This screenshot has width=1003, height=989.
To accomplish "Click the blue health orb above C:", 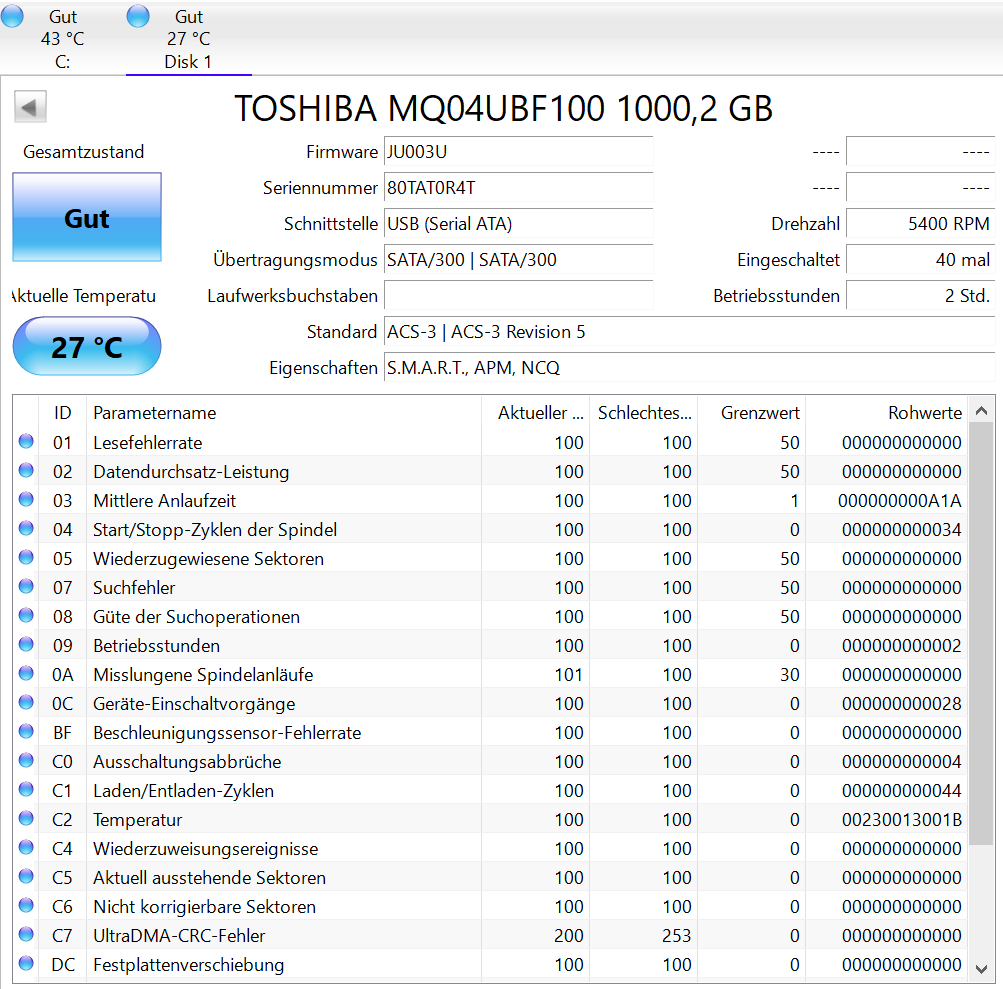I will [12, 15].
